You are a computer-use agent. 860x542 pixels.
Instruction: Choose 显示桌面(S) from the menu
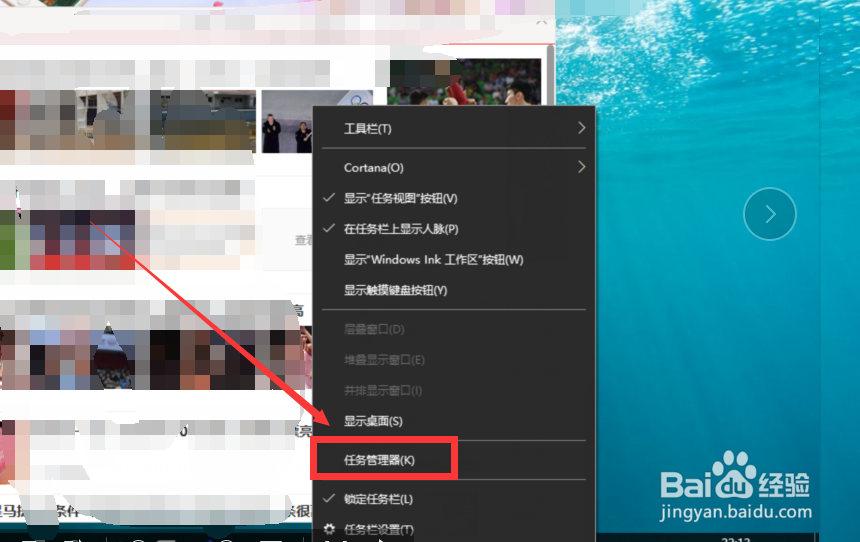click(x=454, y=421)
